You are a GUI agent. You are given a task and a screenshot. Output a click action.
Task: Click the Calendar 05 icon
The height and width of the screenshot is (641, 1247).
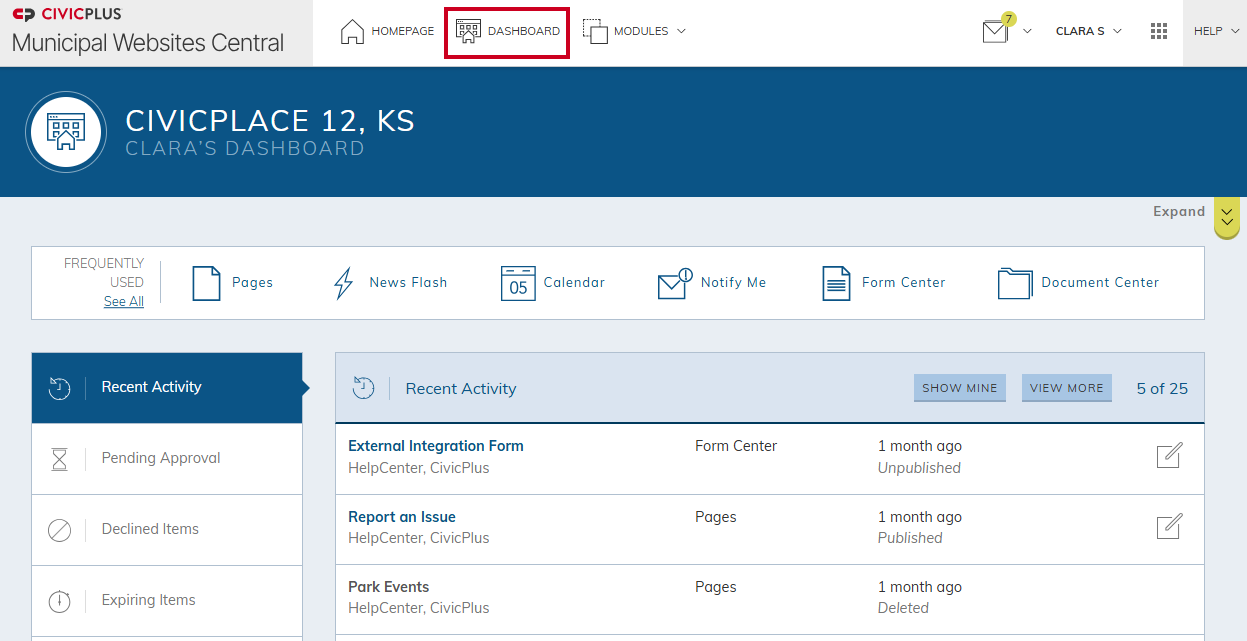(518, 283)
